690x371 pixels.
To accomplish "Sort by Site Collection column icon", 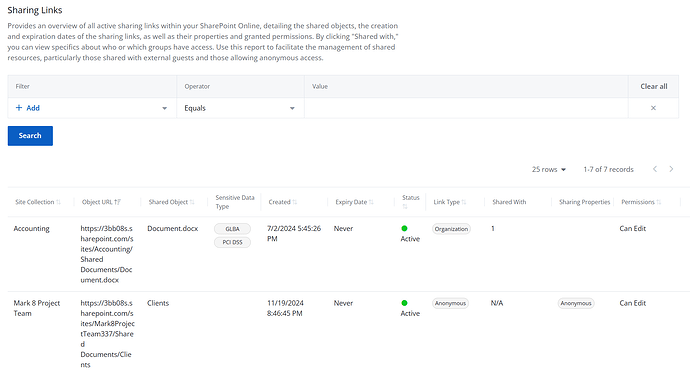I will [x=59, y=202].
